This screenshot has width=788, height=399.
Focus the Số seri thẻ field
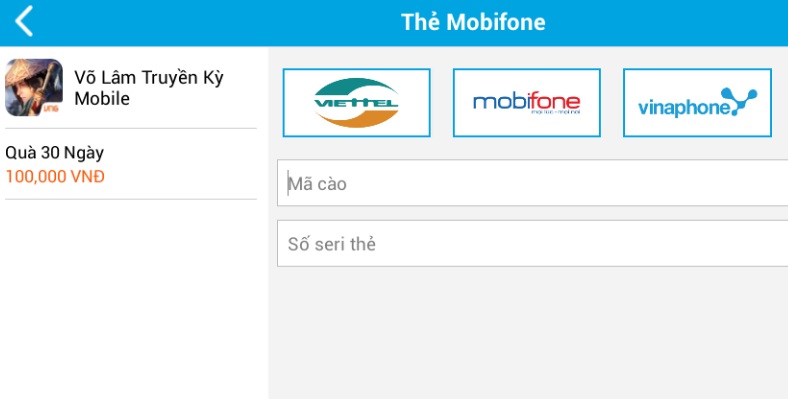pos(533,243)
